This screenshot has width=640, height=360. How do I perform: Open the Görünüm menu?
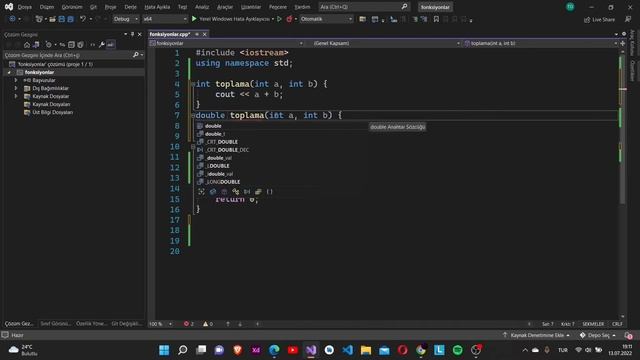point(72,7)
